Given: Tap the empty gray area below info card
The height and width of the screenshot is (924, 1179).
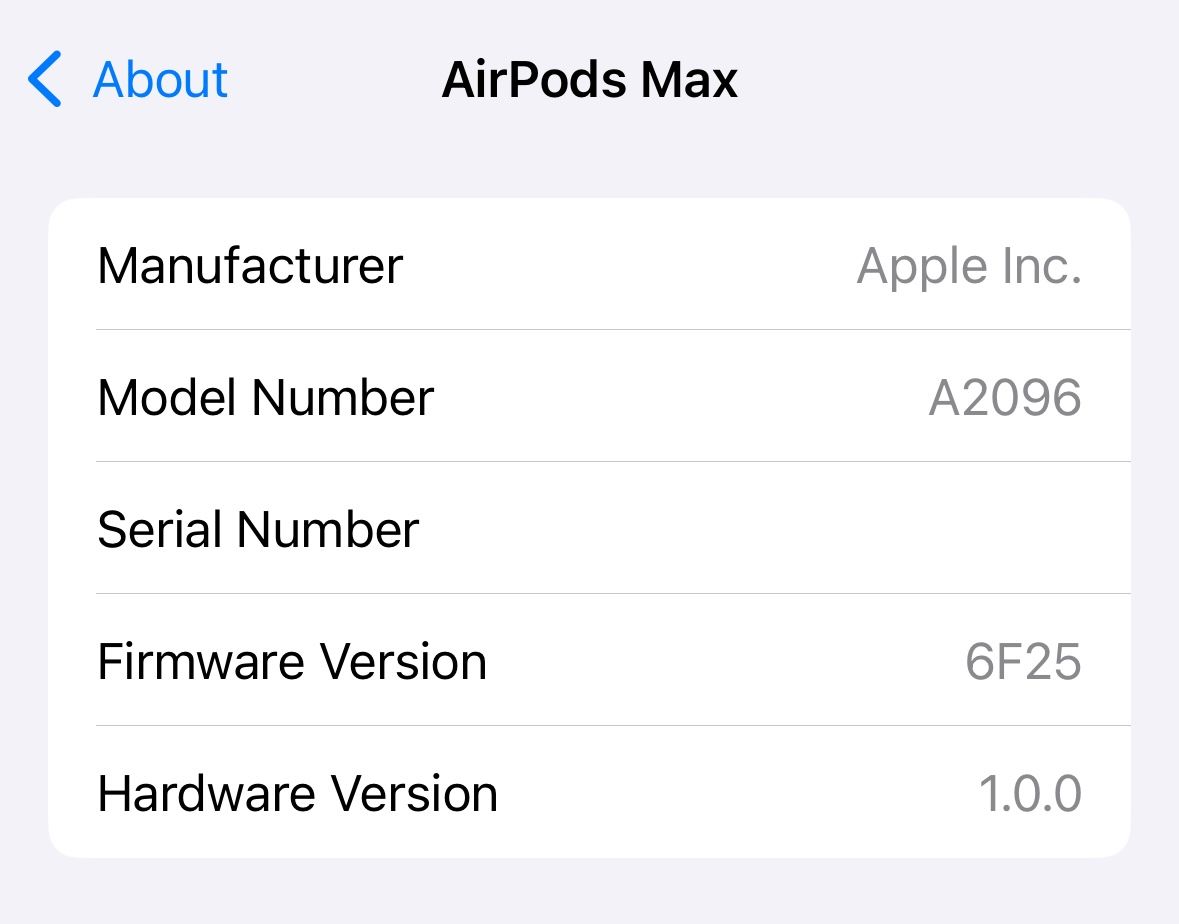Looking at the screenshot, I should (589, 892).
